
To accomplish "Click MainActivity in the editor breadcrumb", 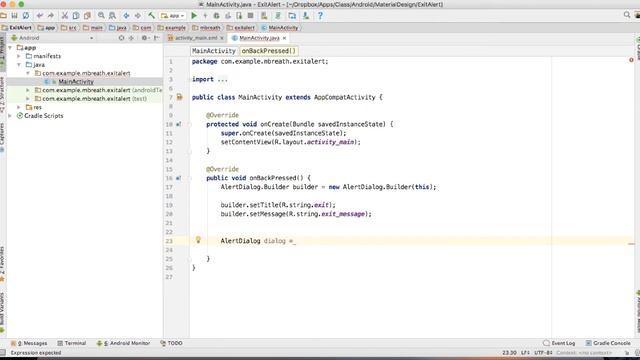I will pos(213,51).
